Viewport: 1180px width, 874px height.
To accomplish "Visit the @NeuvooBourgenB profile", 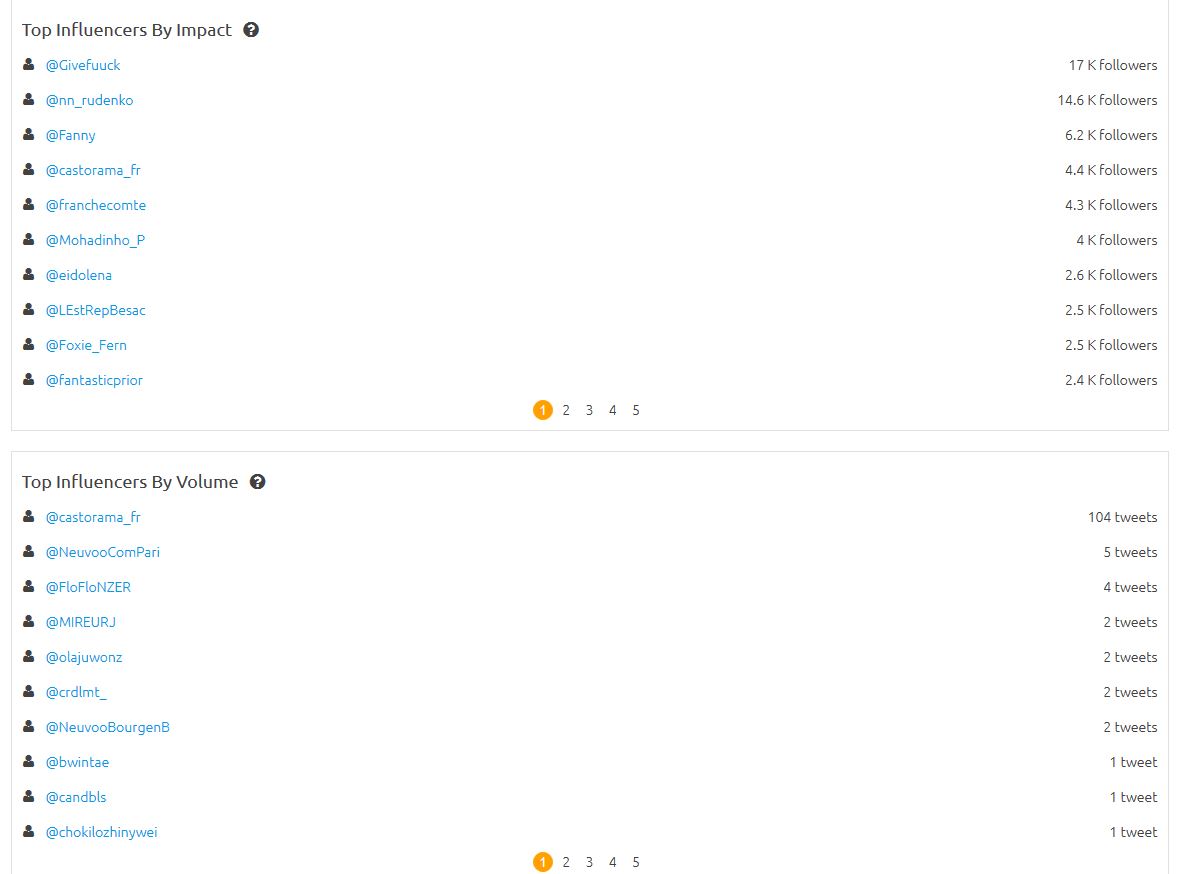I will pos(108,727).
